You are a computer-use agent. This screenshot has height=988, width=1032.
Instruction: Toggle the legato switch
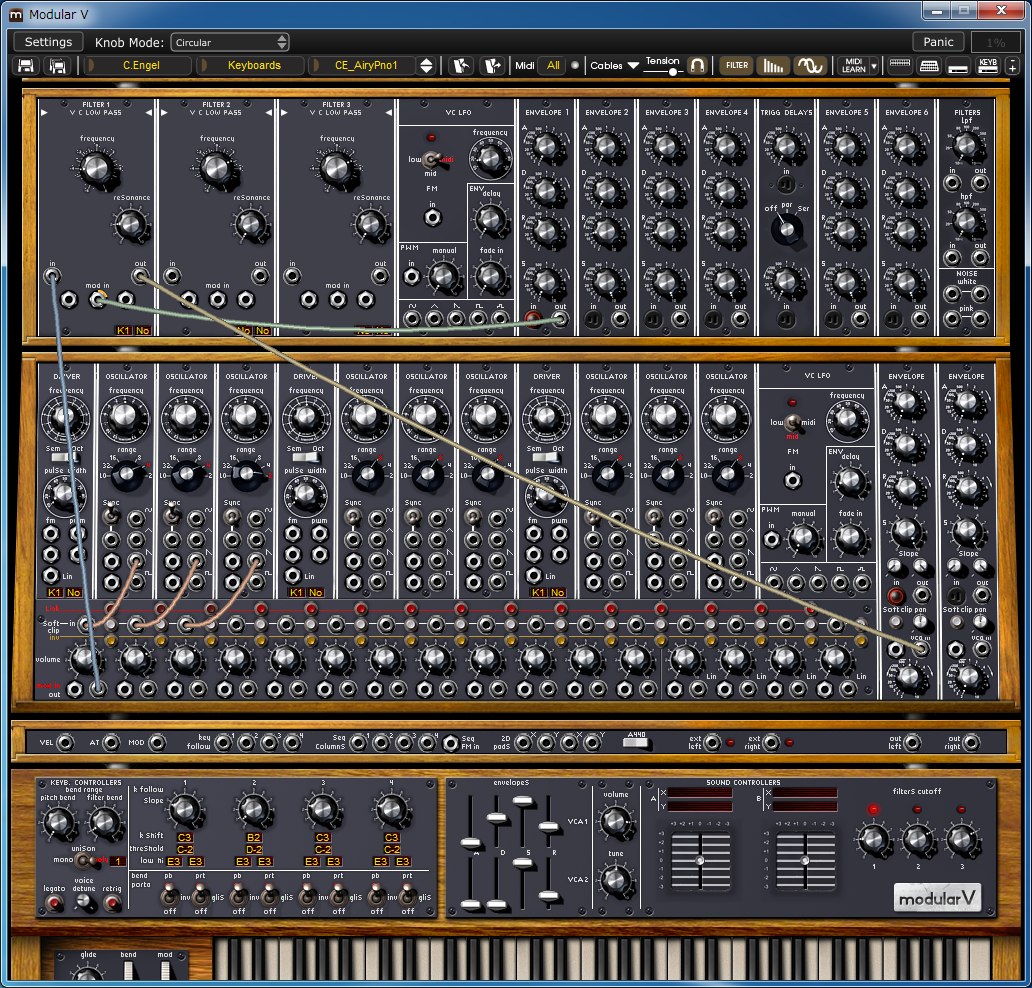click(54, 903)
